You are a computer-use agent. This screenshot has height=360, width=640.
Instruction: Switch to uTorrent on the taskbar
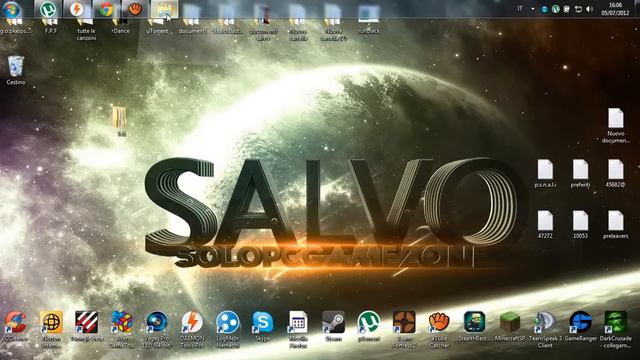click(x=48, y=9)
